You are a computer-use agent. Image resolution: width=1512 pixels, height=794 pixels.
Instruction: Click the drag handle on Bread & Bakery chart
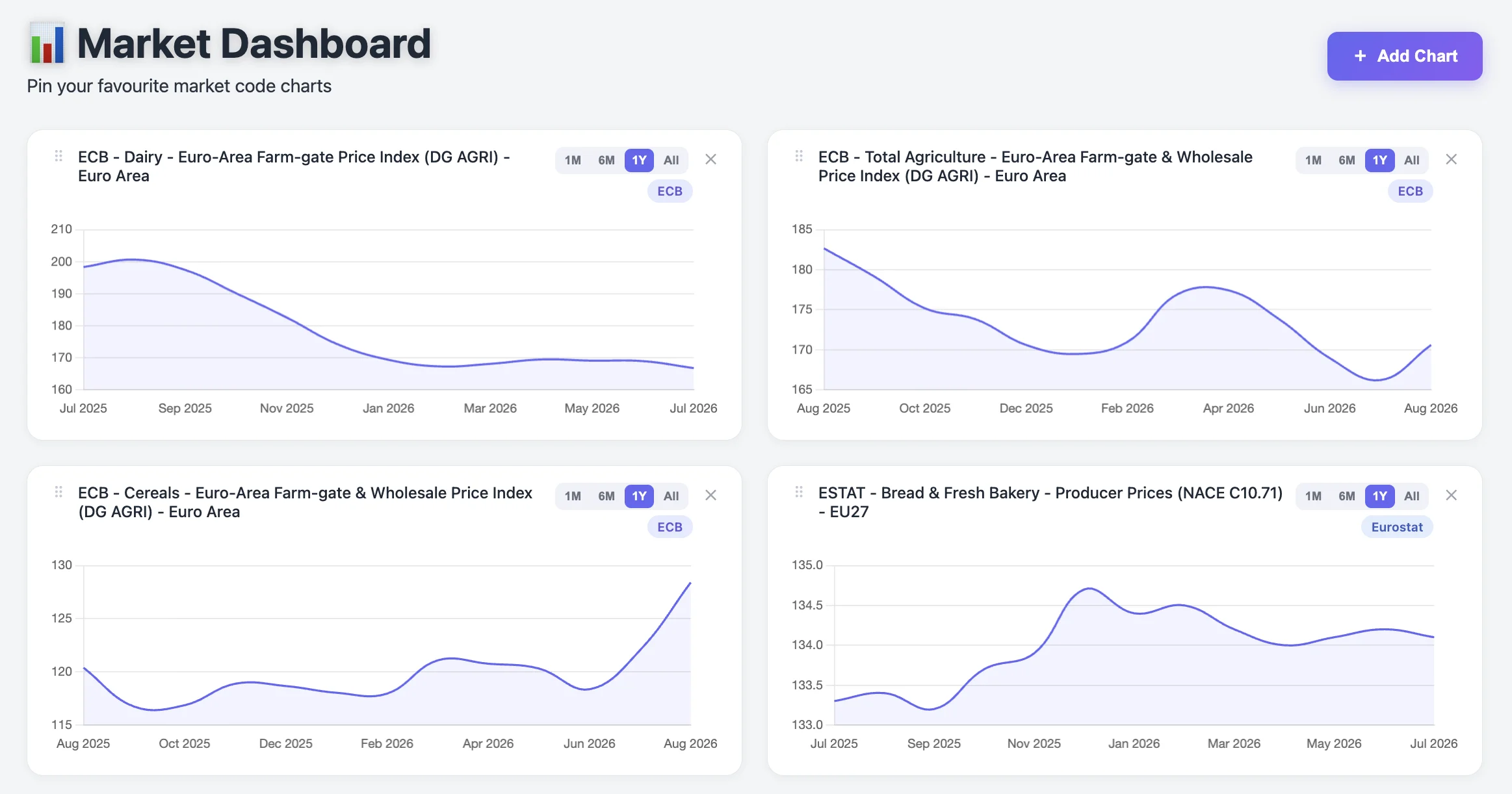click(799, 492)
